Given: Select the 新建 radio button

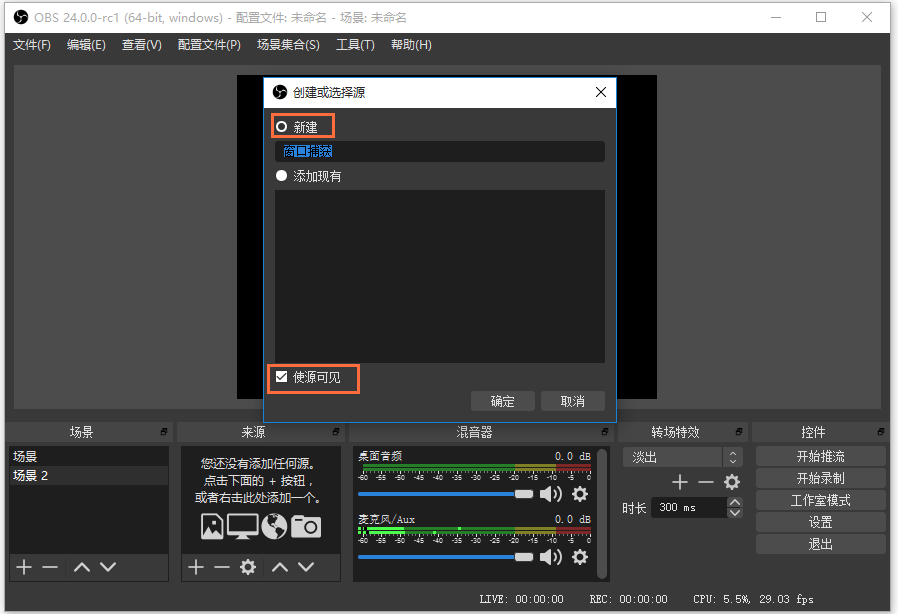Looking at the screenshot, I should click(281, 125).
